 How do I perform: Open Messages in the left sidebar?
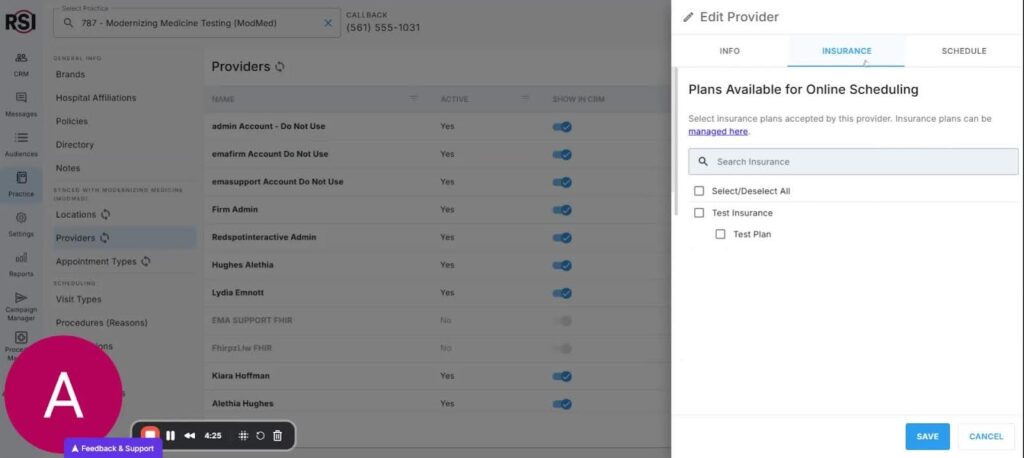(21, 103)
